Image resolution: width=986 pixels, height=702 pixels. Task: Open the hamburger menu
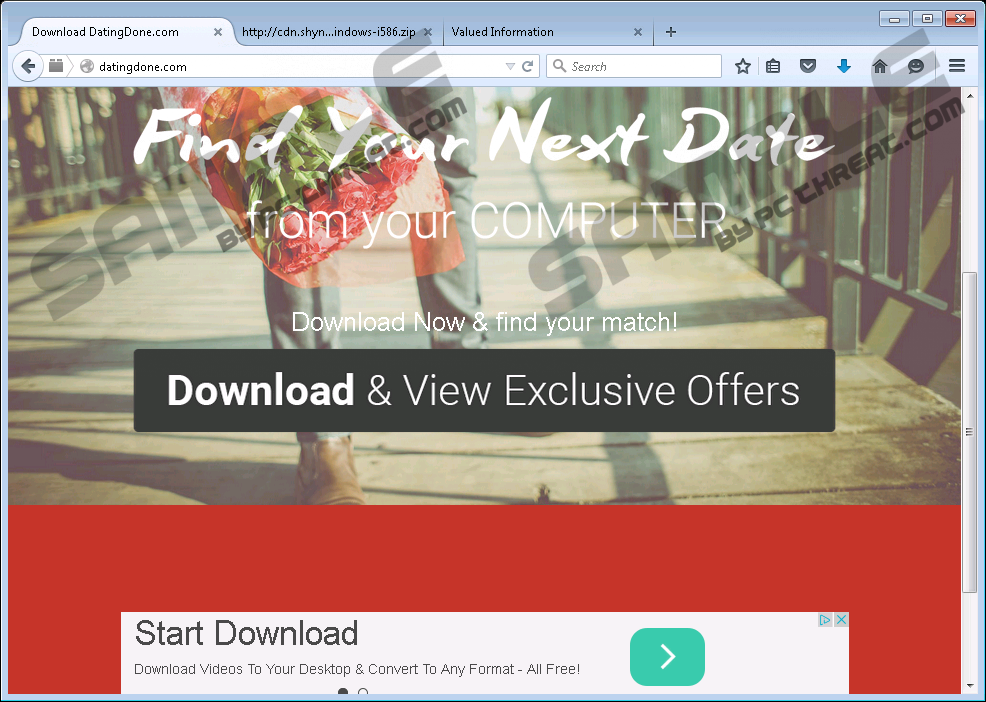coord(957,67)
